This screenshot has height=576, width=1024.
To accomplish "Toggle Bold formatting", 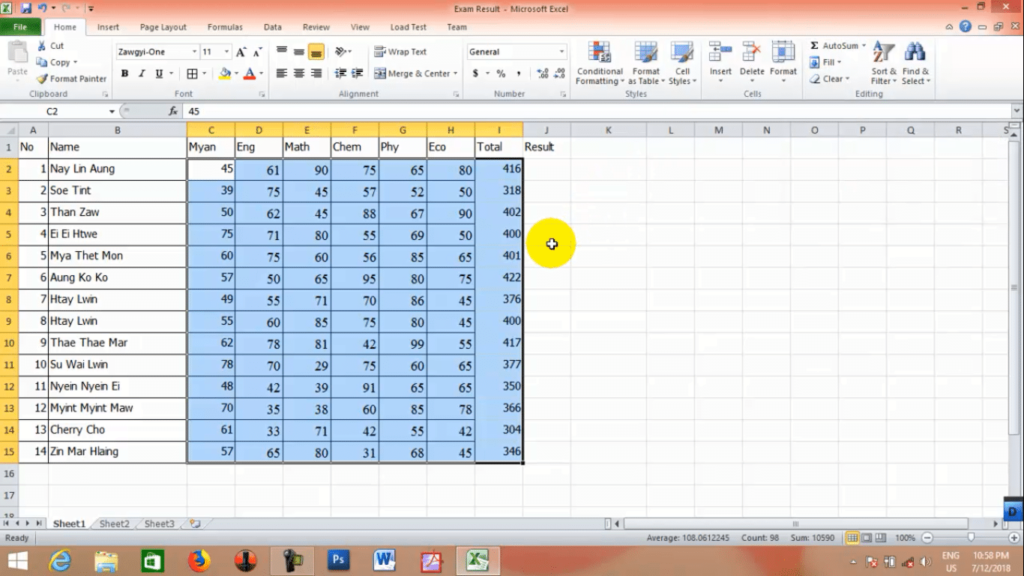I will tap(125, 74).
